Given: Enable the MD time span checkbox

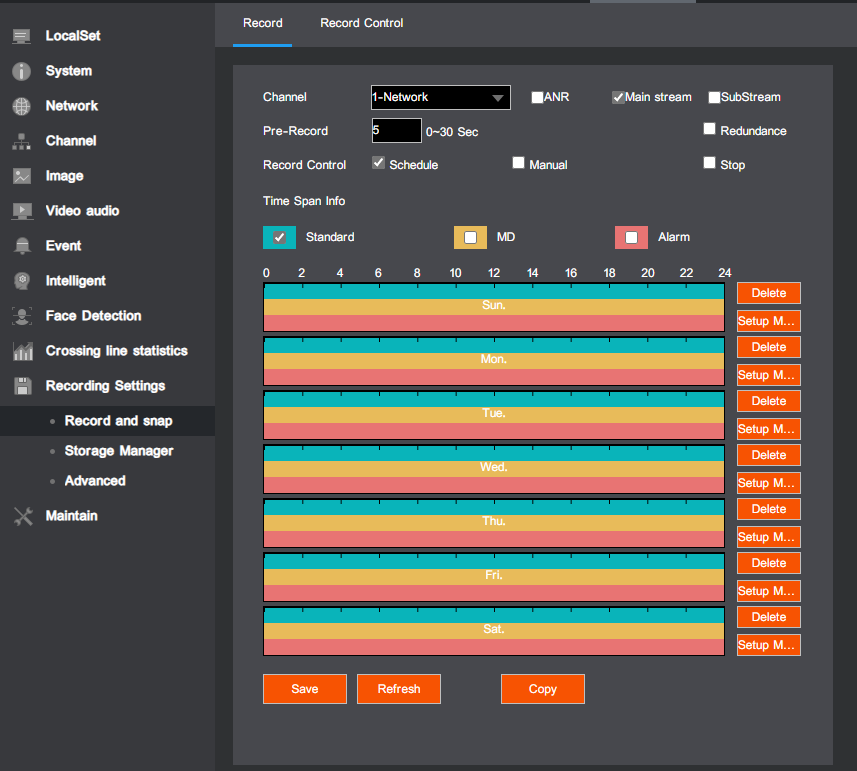Looking at the screenshot, I should tap(470, 238).
